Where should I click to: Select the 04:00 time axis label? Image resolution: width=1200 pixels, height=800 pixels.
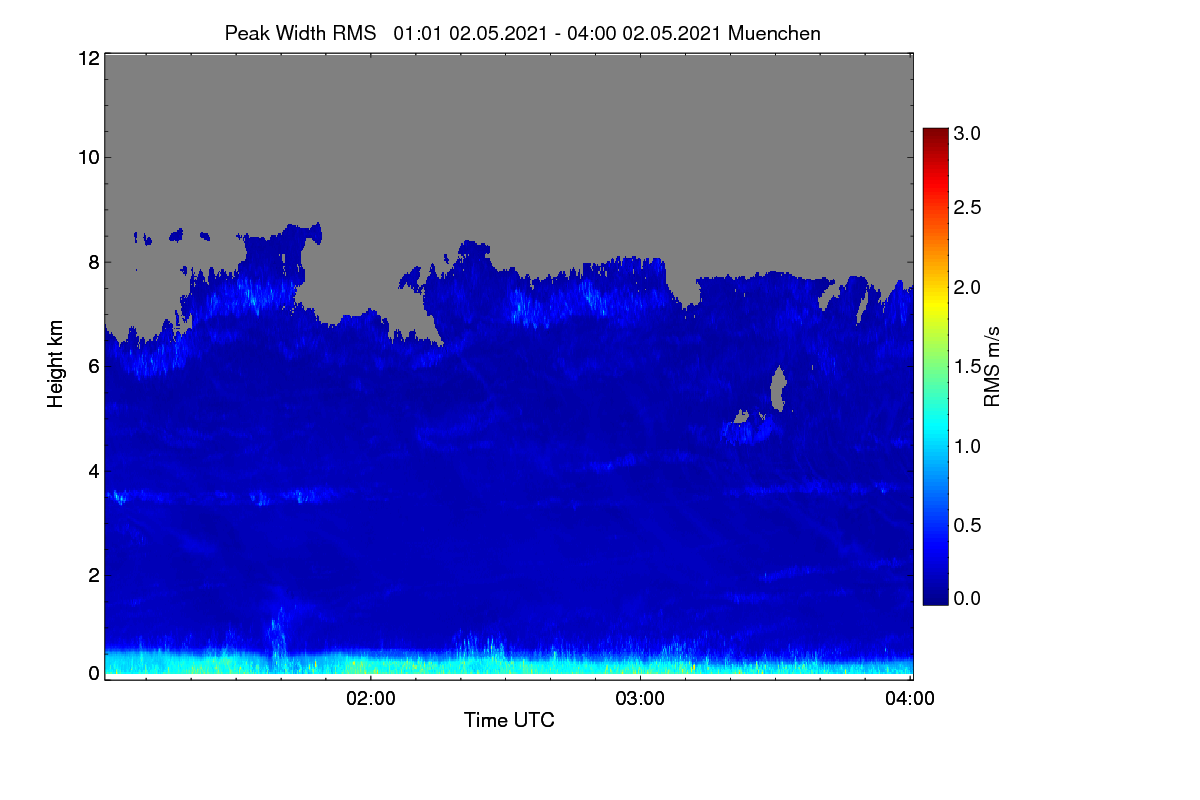(910, 699)
